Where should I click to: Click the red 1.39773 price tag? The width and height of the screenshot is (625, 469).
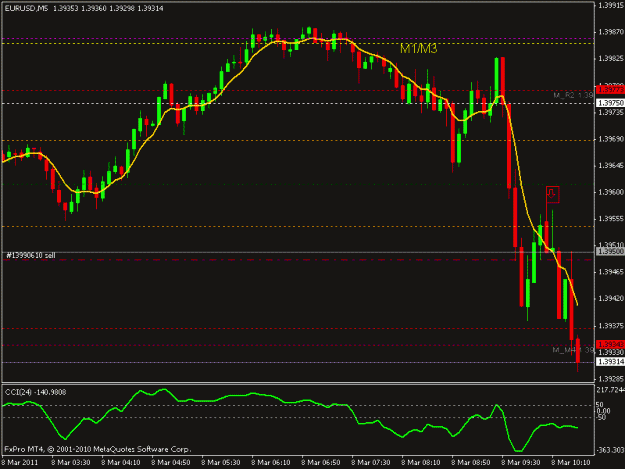click(x=610, y=90)
